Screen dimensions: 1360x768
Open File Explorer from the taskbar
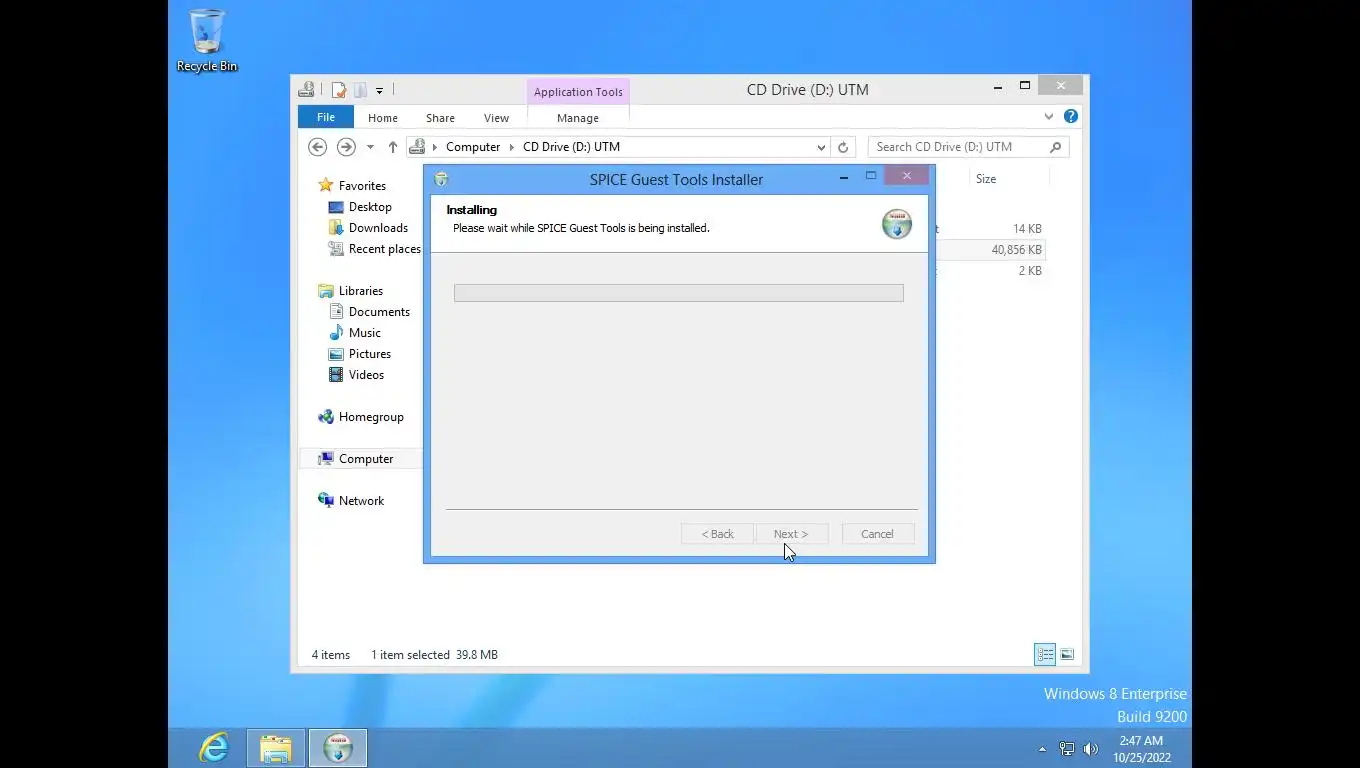tap(276, 748)
